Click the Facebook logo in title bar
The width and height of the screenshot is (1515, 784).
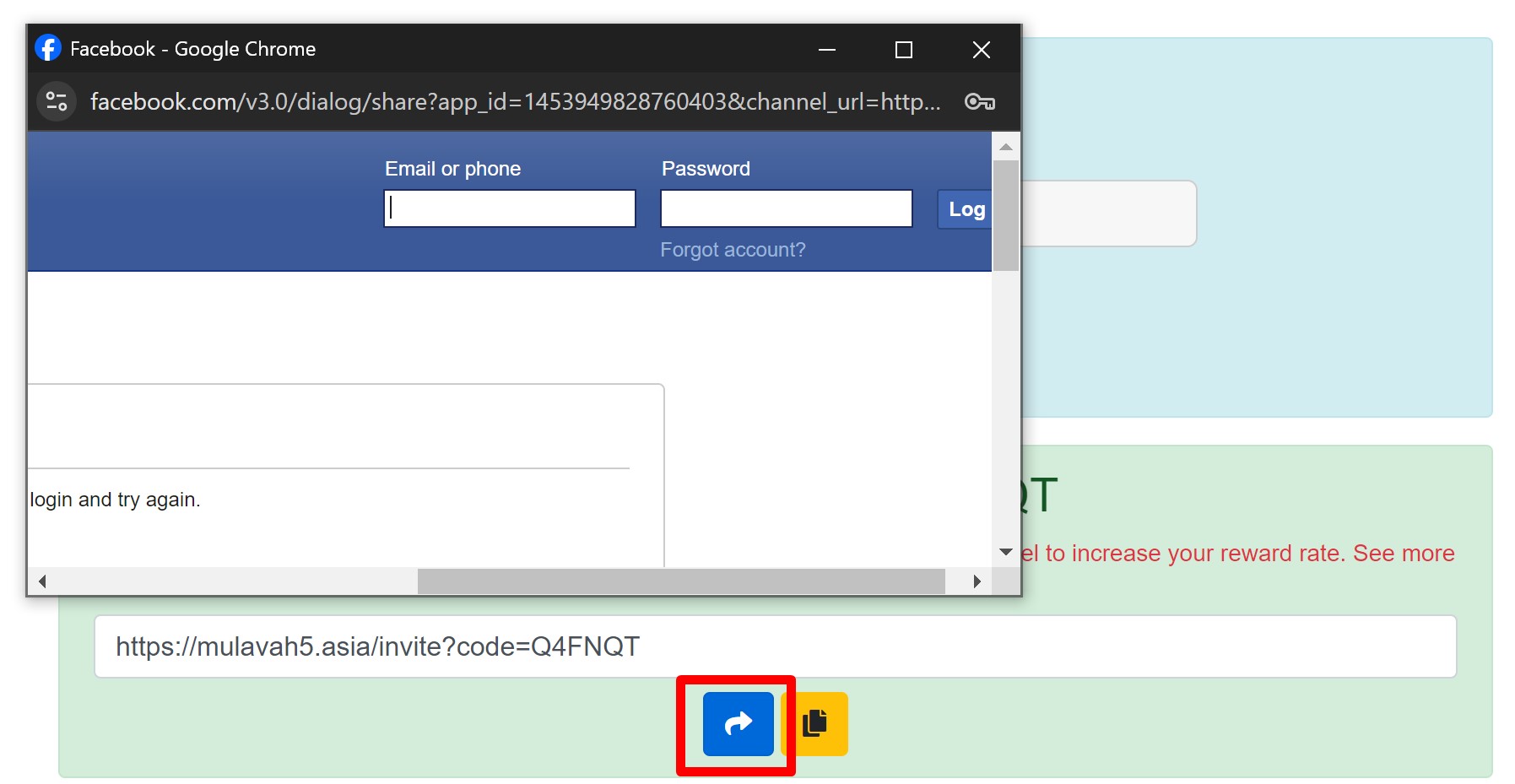click(x=48, y=48)
